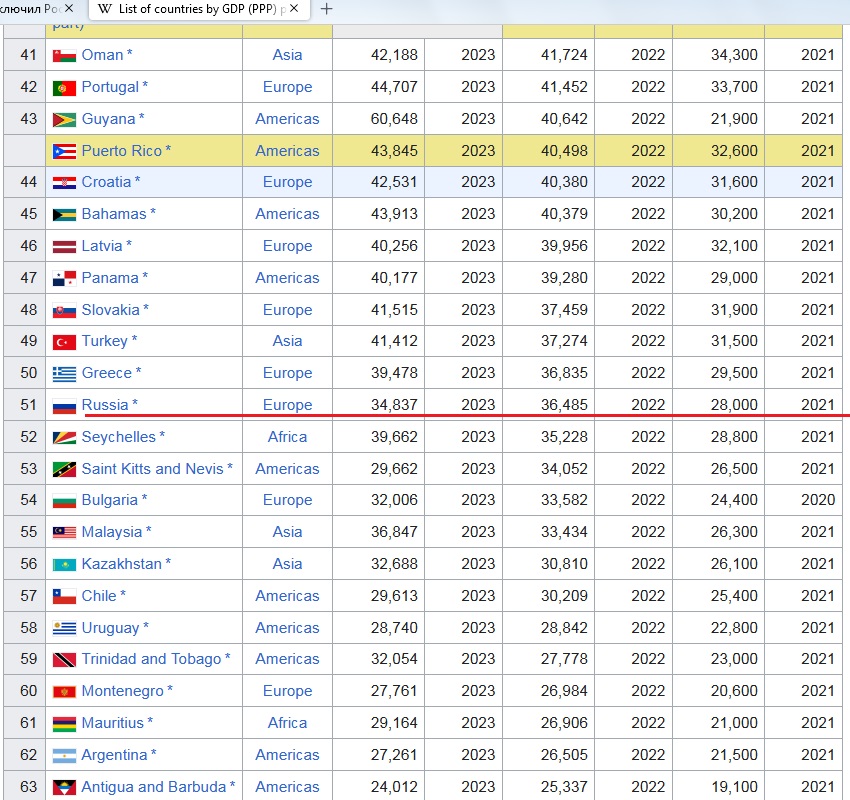850x800 pixels.
Task: Open the Seychelles country link
Action: 119,437
